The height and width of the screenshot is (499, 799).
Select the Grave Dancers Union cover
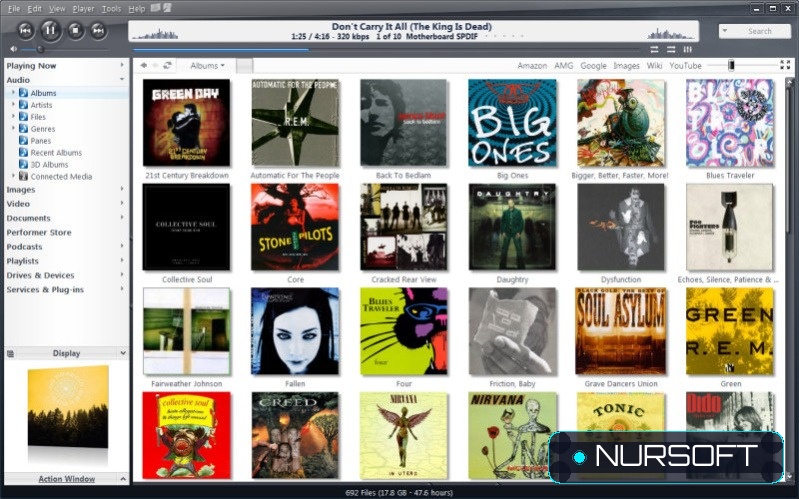coord(621,331)
